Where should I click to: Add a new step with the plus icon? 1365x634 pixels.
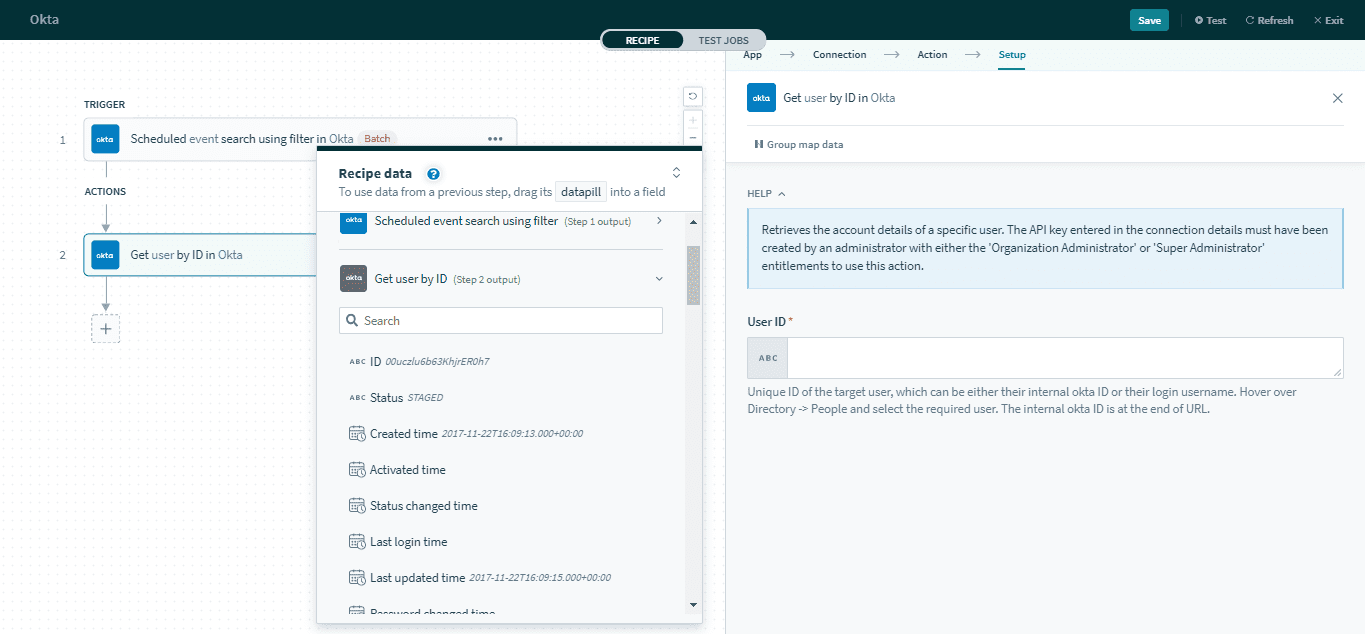tap(105, 328)
